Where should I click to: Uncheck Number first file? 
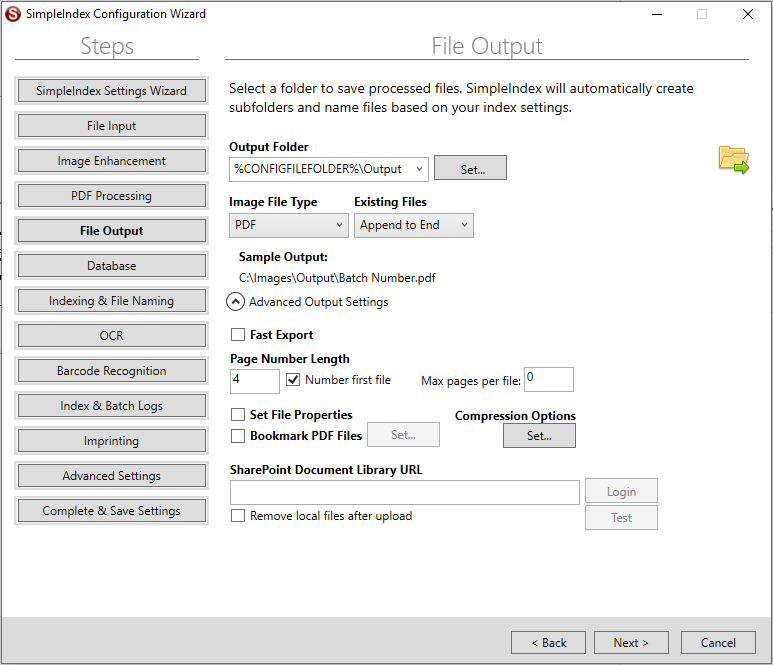coord(293,380)
